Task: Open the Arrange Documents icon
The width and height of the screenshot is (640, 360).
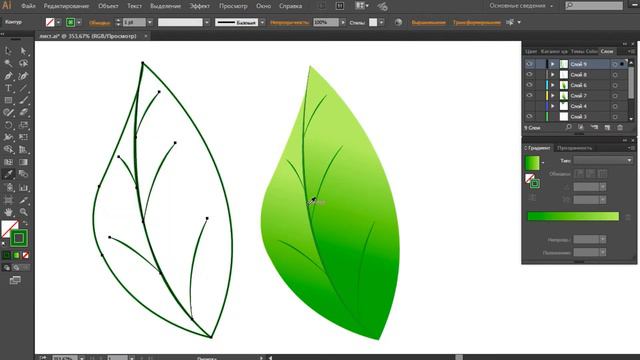Action: click(x=362, y=6)
